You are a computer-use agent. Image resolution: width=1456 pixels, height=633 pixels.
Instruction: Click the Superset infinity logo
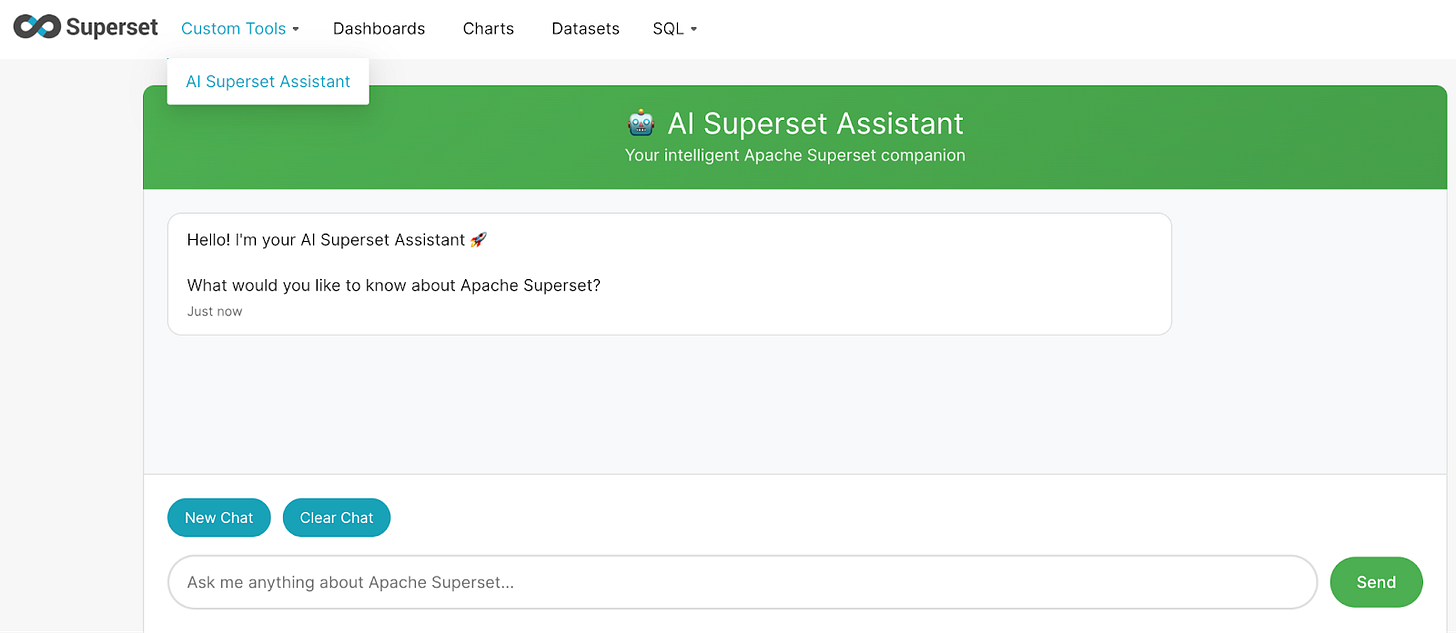click(37, 28)
